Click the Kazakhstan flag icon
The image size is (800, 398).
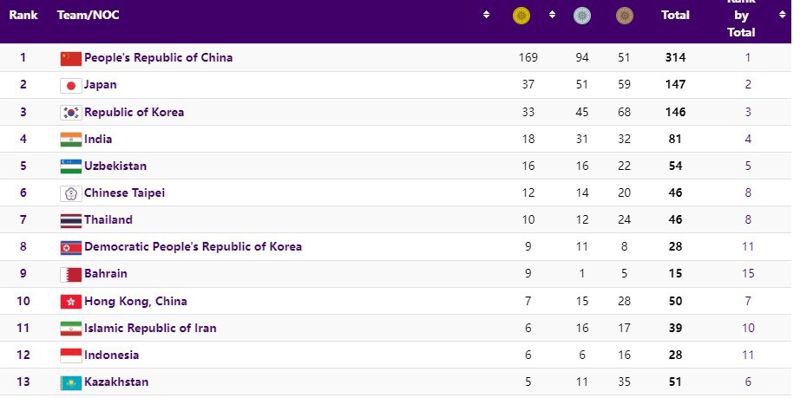click(x=71, y=382)
